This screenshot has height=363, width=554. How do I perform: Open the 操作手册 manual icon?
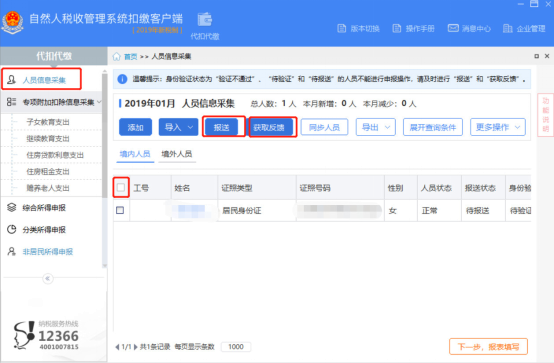pyautogui.click(x=397, y=29)
